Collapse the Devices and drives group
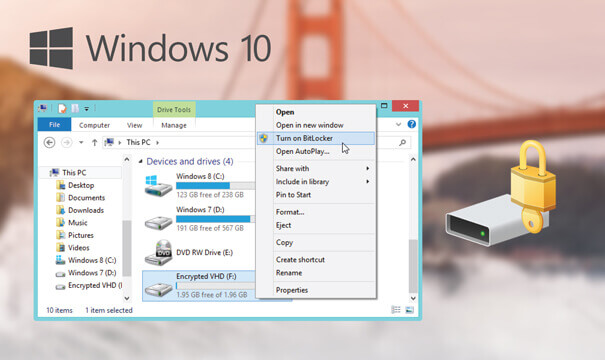The image size is (605, 360). point(140,162)
